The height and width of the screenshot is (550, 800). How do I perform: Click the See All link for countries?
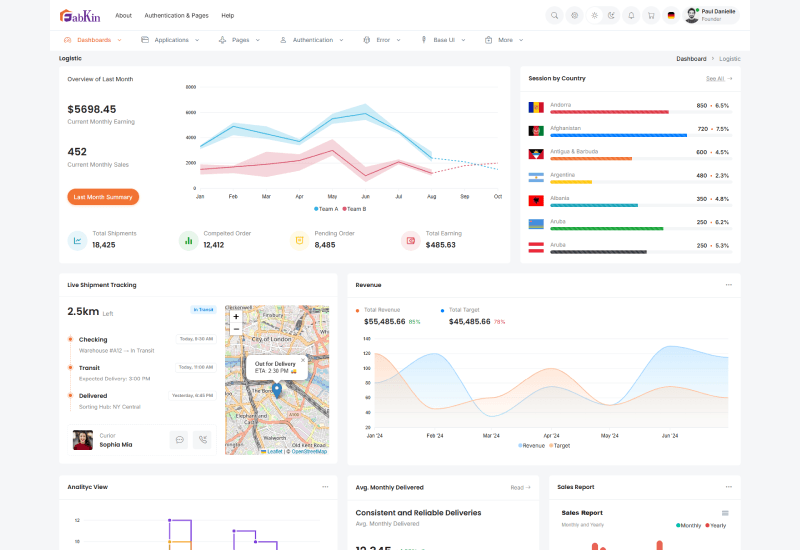718,78
